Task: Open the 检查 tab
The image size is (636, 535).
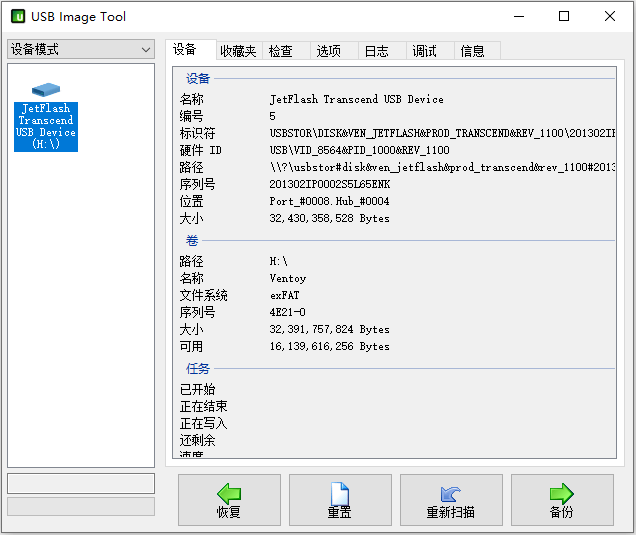Action: (x=286, y=51)
